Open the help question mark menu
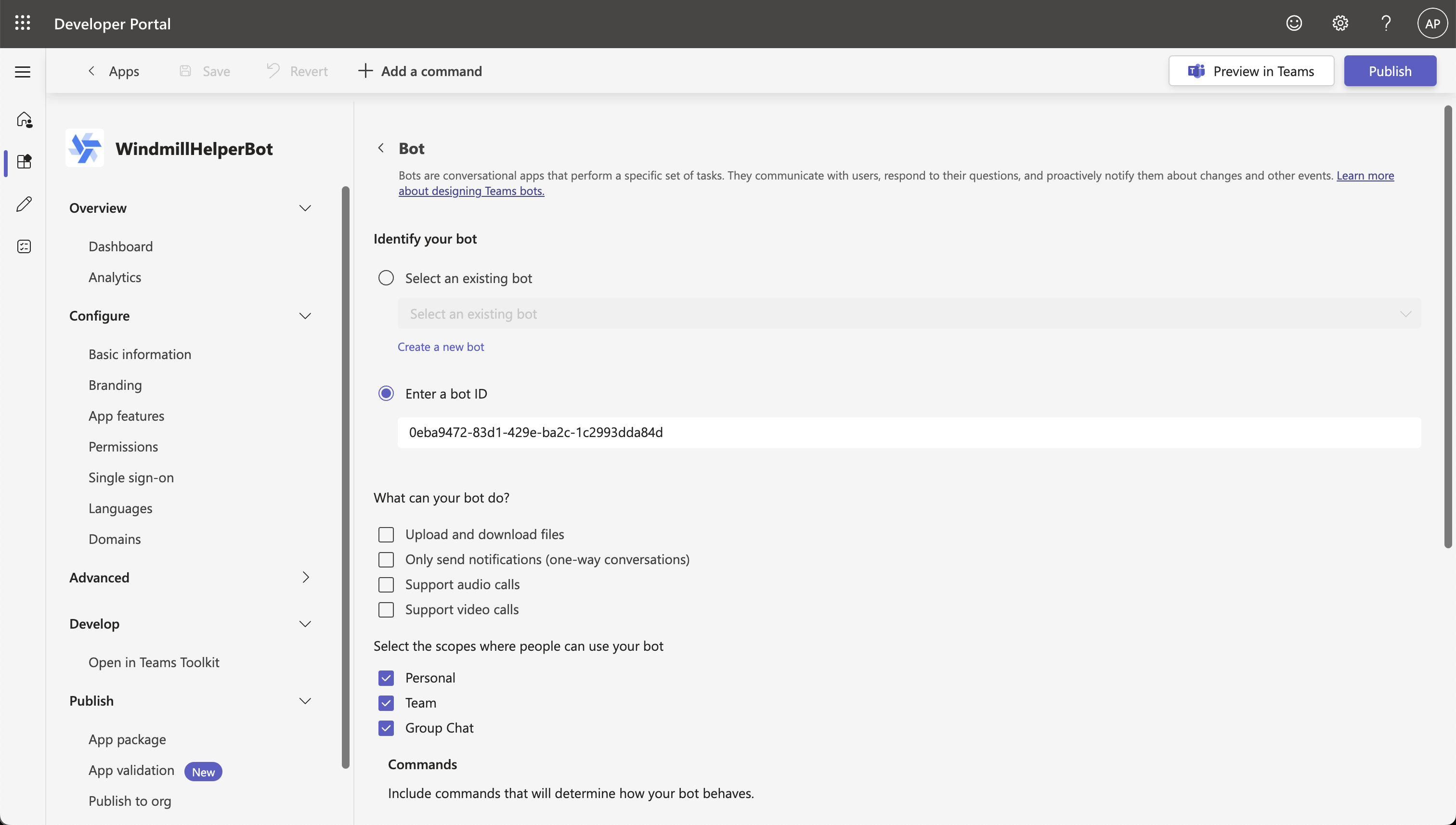Viewport: 1456px width, 825px height. coord(1385,23)
